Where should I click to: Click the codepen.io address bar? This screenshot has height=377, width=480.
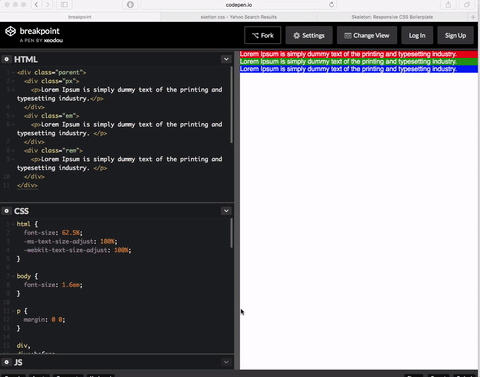[239, 5]
